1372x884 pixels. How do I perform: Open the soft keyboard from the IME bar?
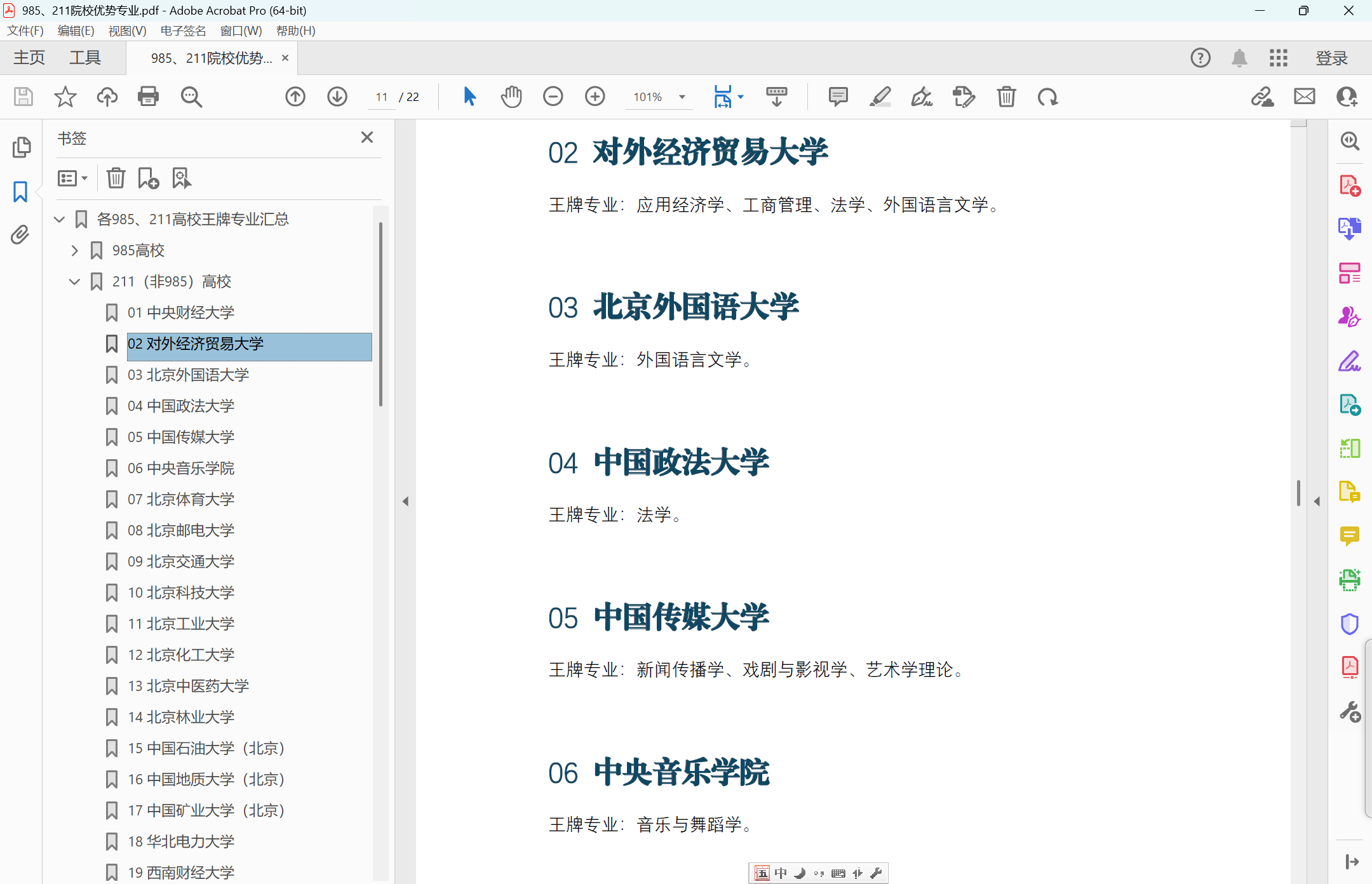837,873
